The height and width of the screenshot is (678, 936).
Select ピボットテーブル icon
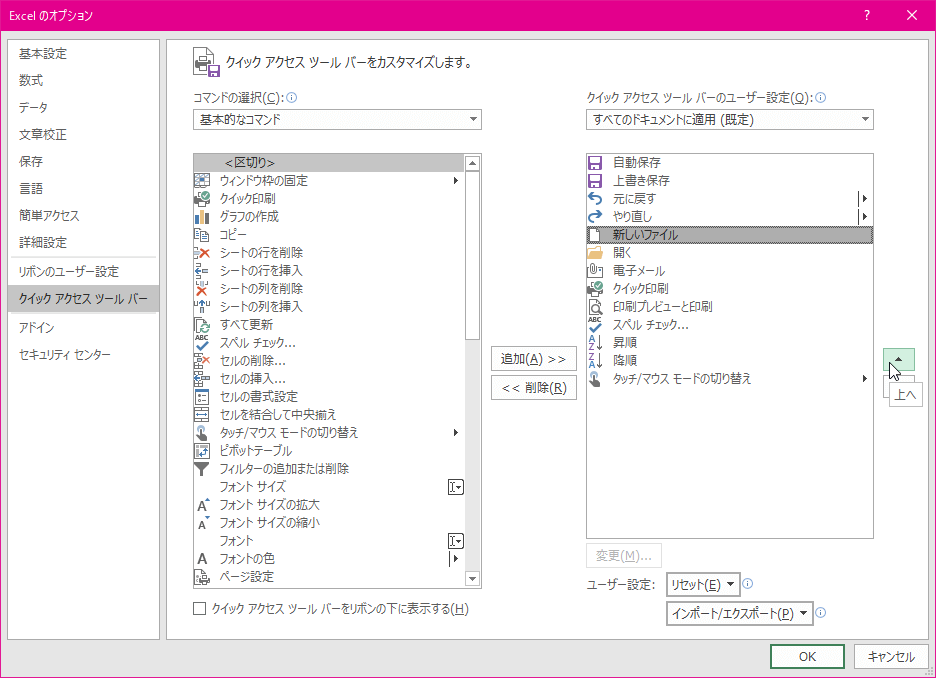[202, 451]
